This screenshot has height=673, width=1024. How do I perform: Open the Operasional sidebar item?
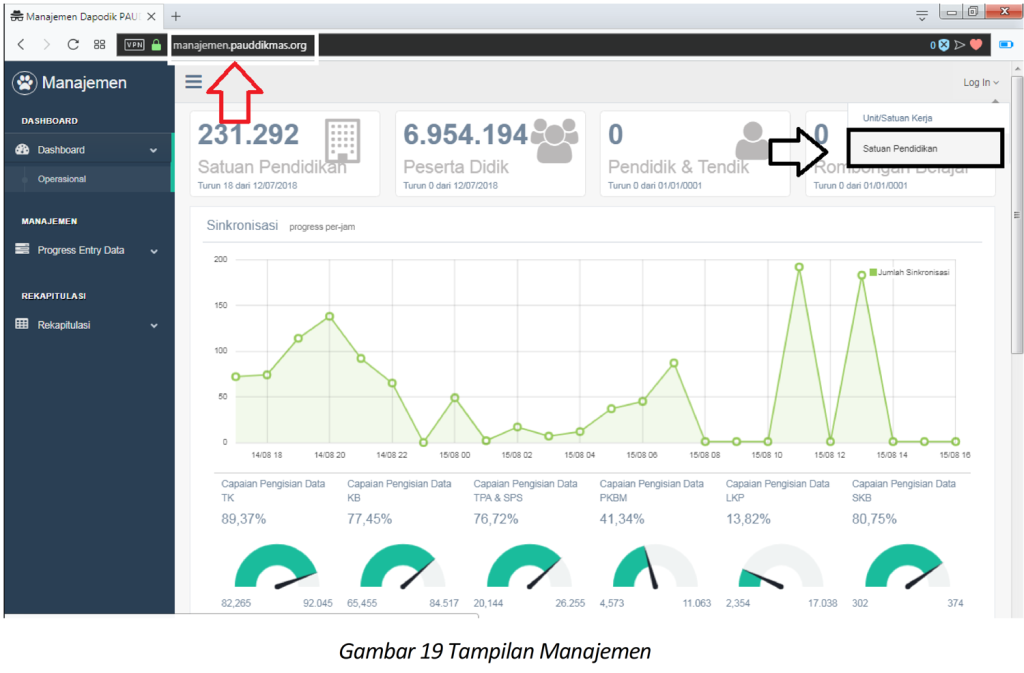click(x=62, y=179)
